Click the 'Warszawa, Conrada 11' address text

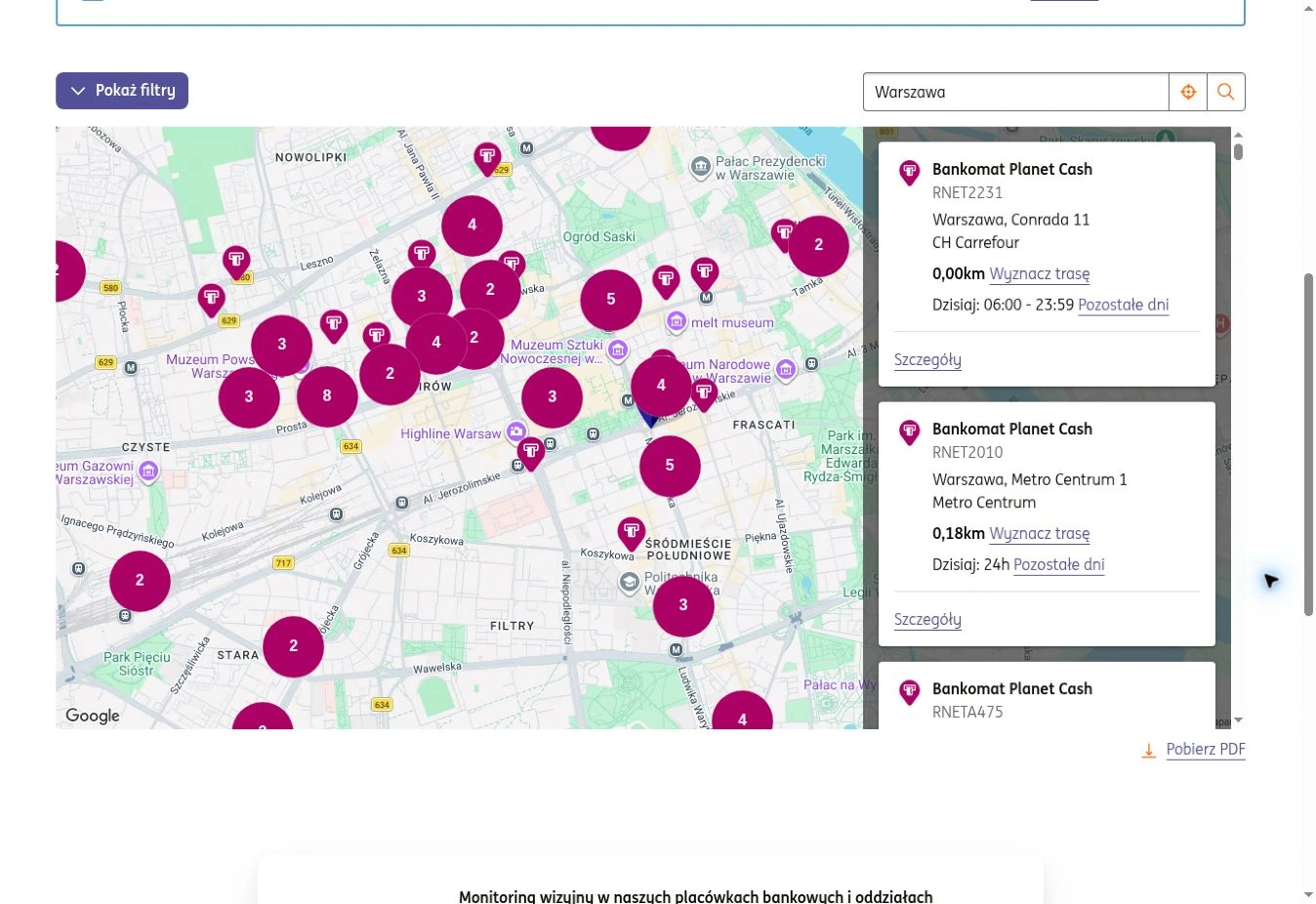(x=1010, y=220)
